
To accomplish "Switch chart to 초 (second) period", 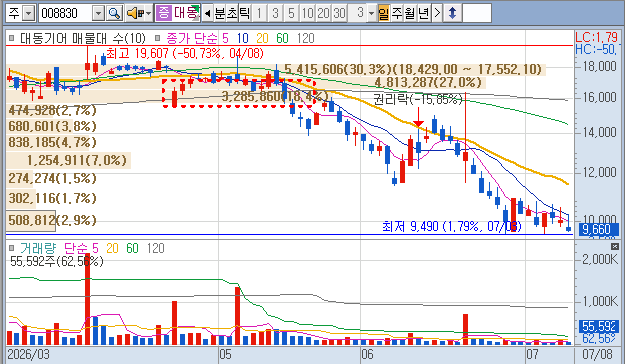I will (232, 13).
